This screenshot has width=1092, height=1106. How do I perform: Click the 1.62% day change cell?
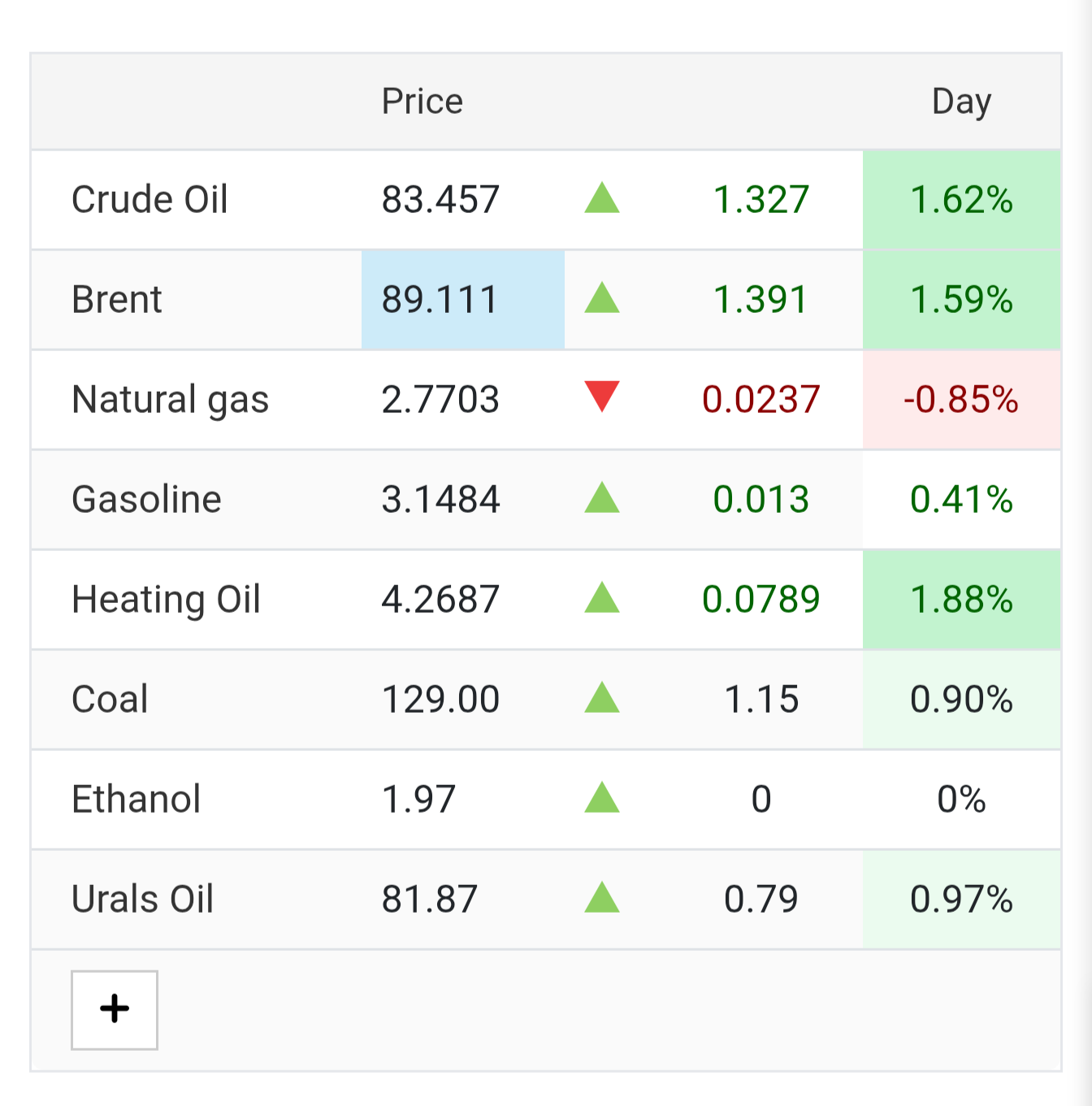962,200
